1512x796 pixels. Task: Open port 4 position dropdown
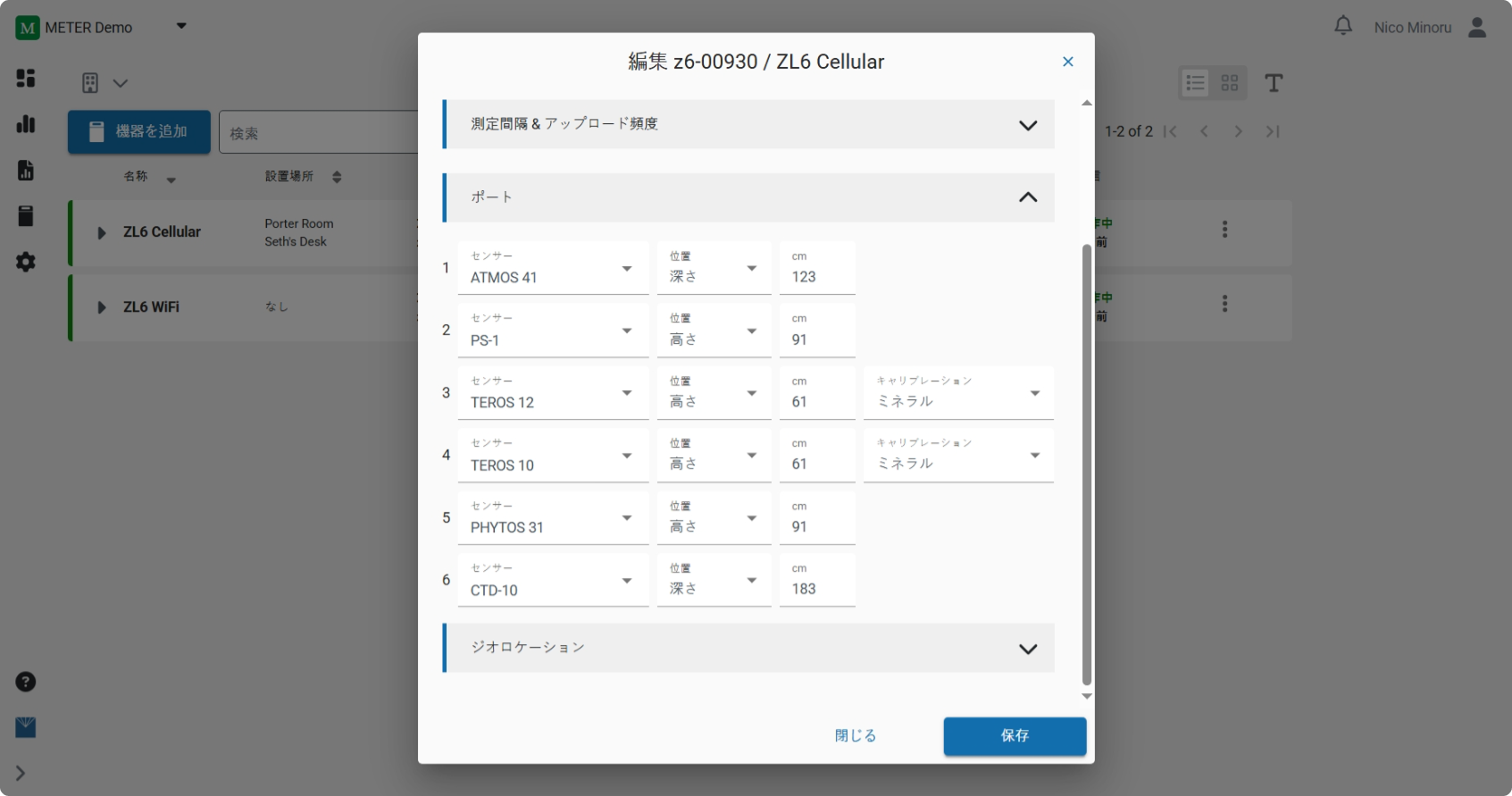click(714, 456)
